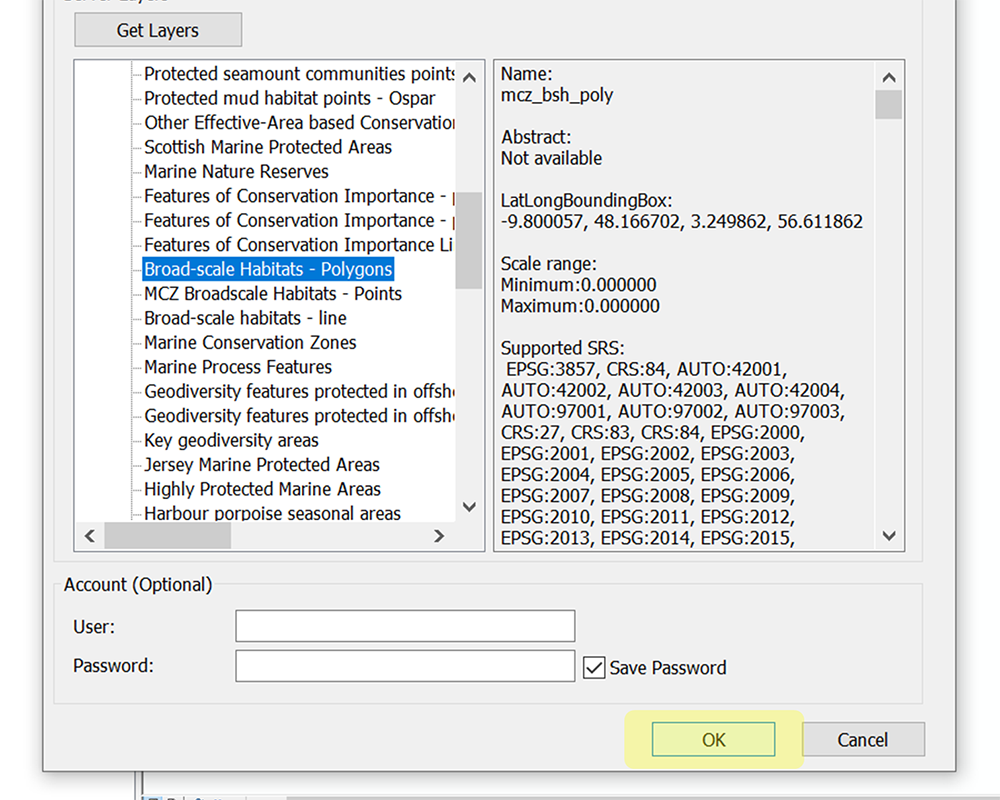Click the layer list down scroll arrow

[469, 507]
